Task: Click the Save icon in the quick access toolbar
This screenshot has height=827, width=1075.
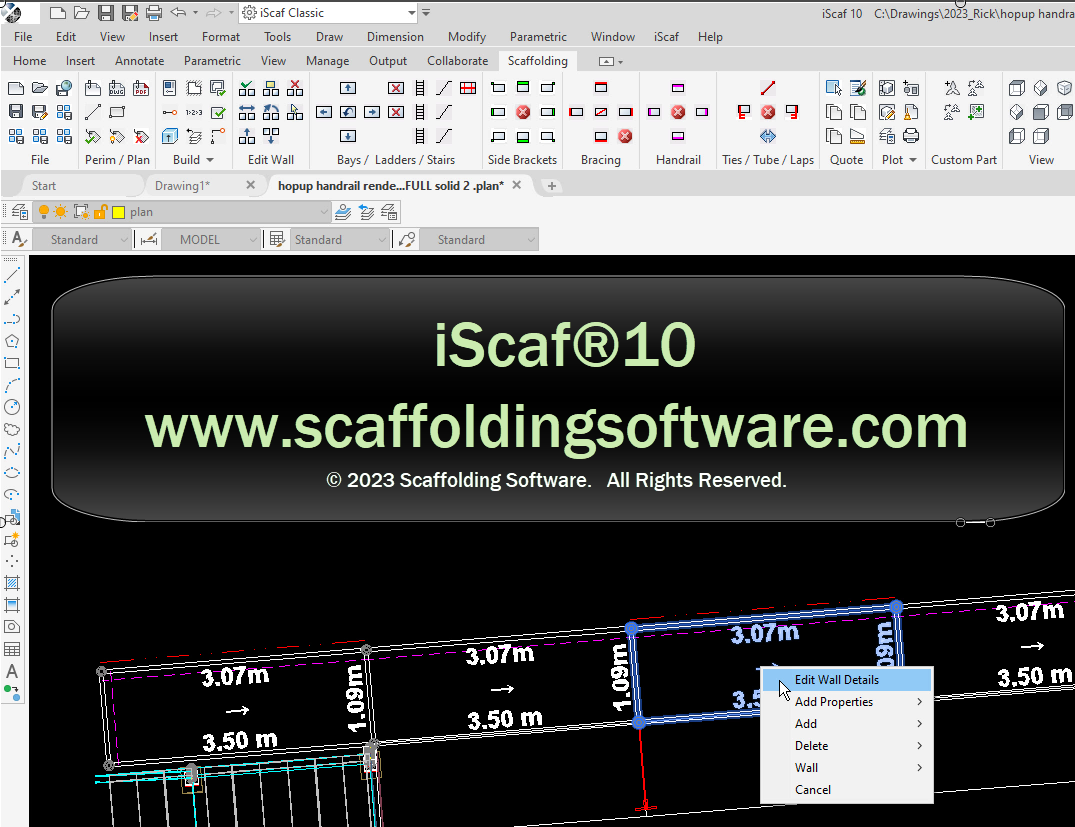Action: point(105,12)
